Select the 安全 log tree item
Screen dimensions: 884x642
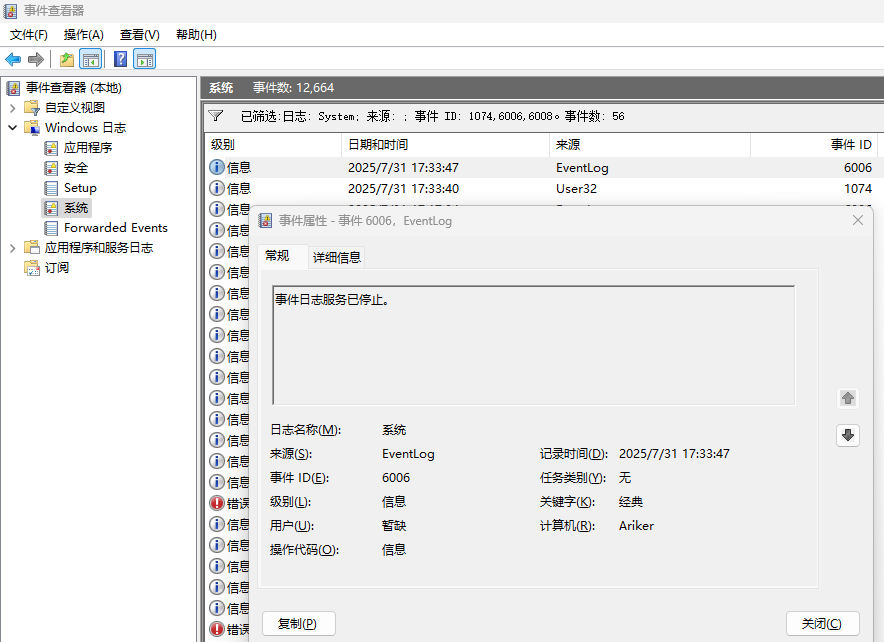[x=76, y=168]
